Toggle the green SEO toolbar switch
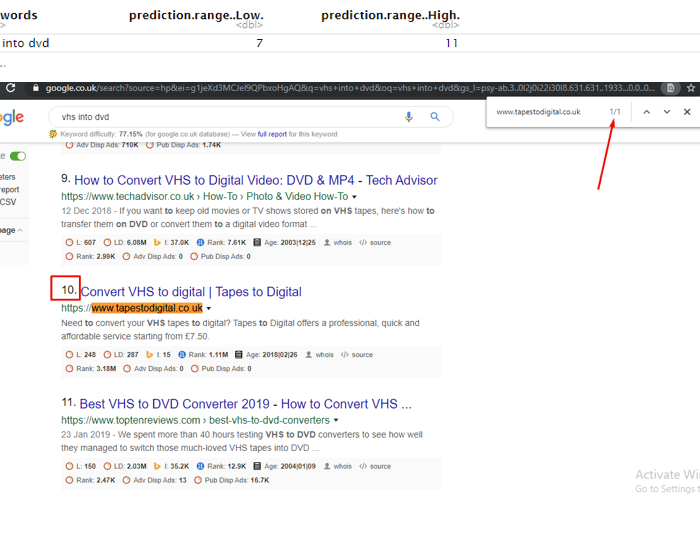 pos(18,156)
